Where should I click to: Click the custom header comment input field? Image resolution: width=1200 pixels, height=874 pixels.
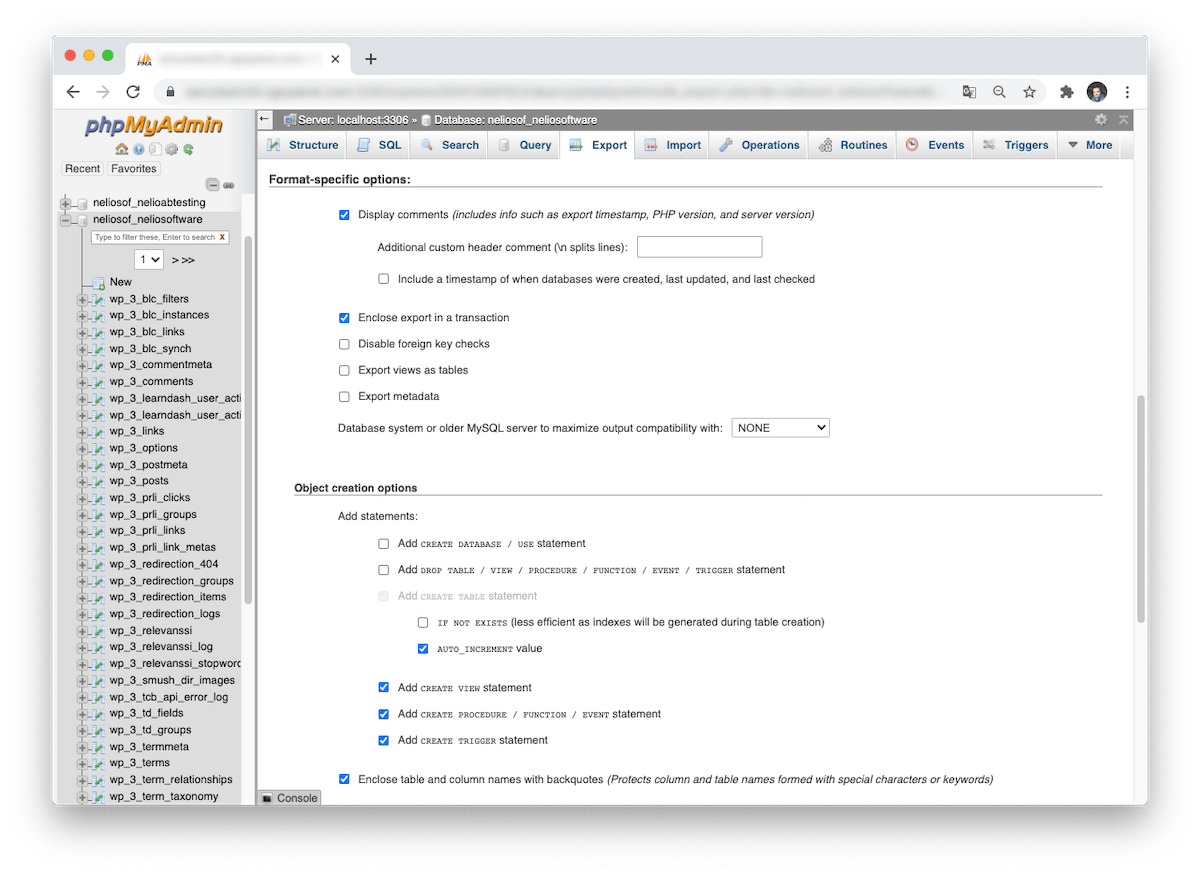click(x=700, y=247)
